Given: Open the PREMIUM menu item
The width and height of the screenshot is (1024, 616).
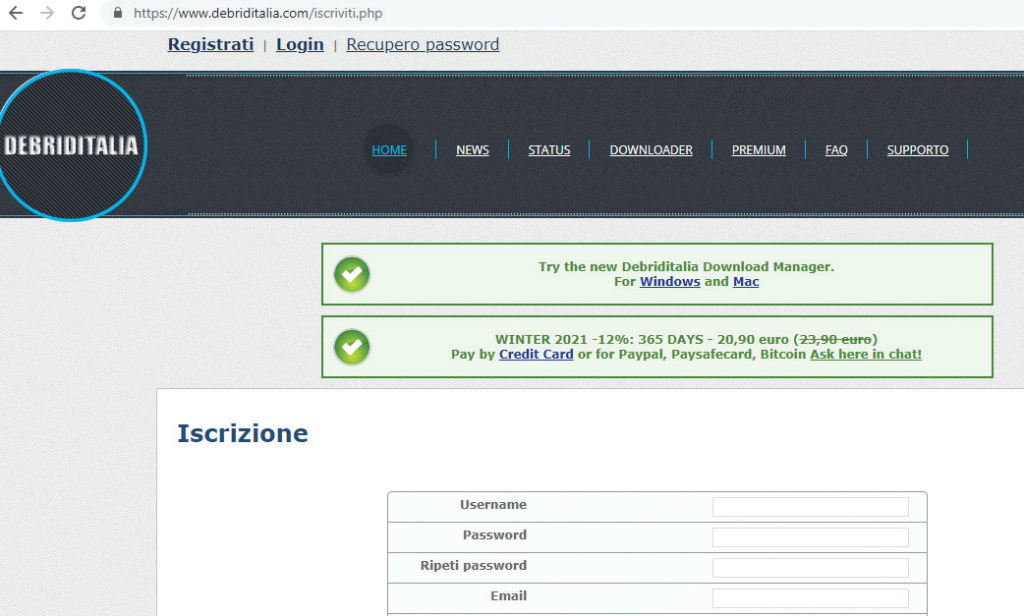Looking at the screenshot, I should tap(759, 150).
